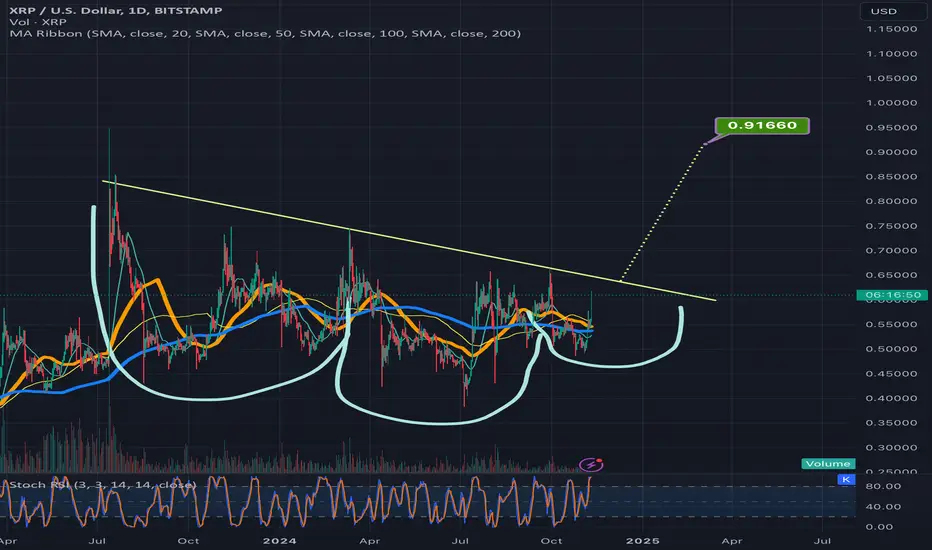Click the 1.00000 price axis value
The height and width of the screenshot is (550, 932).
[x=892, y=103]
